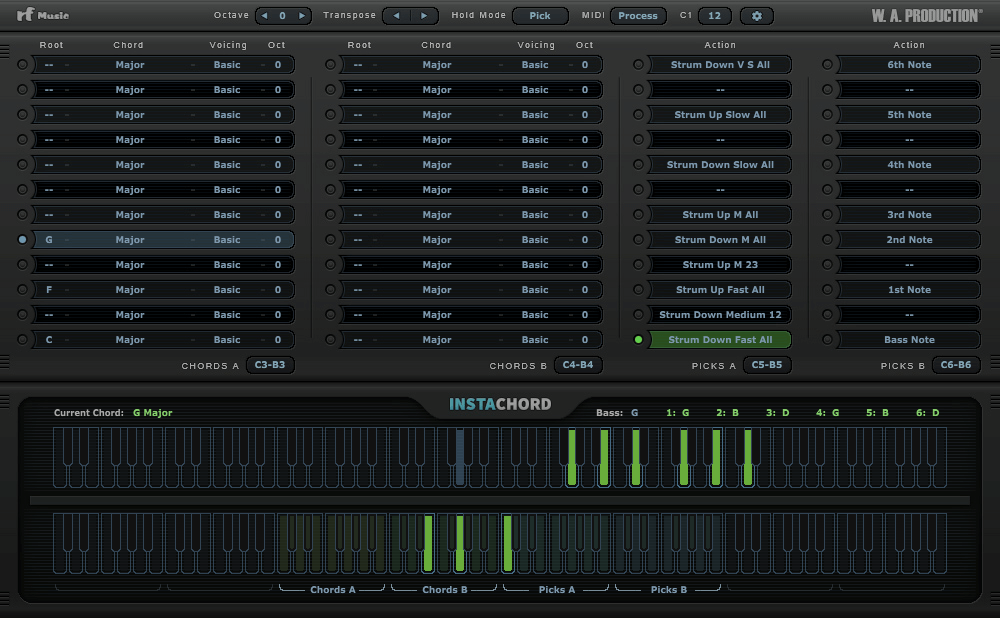The width and height of the screenshot is (1000, 618).
Task: Select the Picks B keyboard zone label
Action: pyautogui.click(x=669, y=590)
